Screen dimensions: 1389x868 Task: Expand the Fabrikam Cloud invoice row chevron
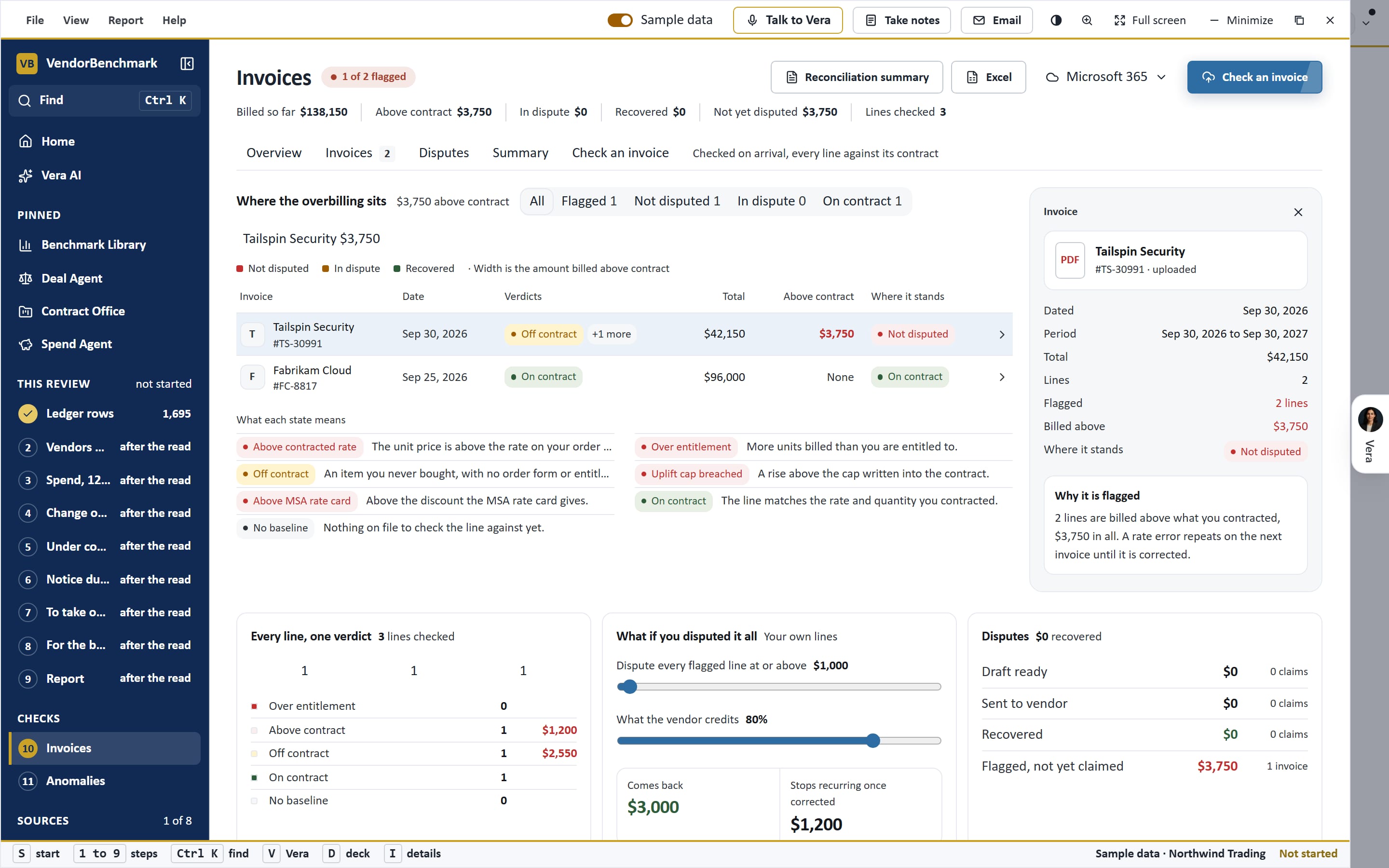[1002, 377]
